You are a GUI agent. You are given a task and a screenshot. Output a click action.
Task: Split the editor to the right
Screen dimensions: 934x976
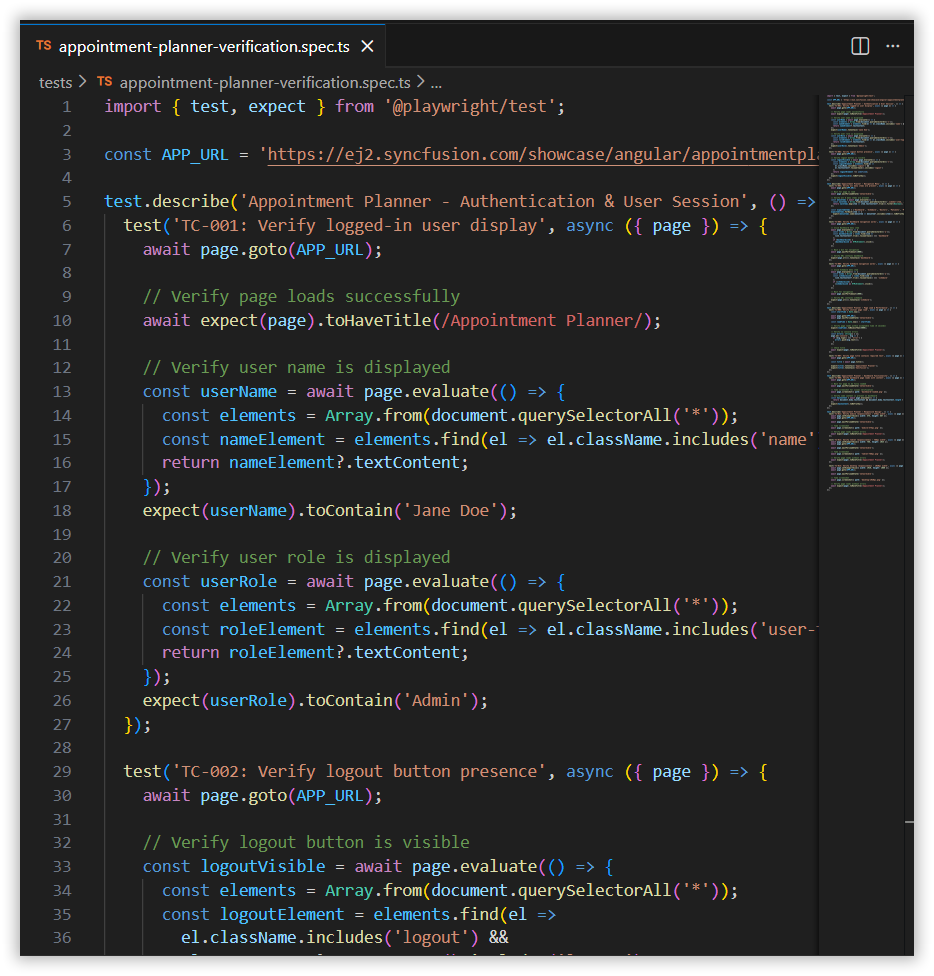[x=860, y=46]
